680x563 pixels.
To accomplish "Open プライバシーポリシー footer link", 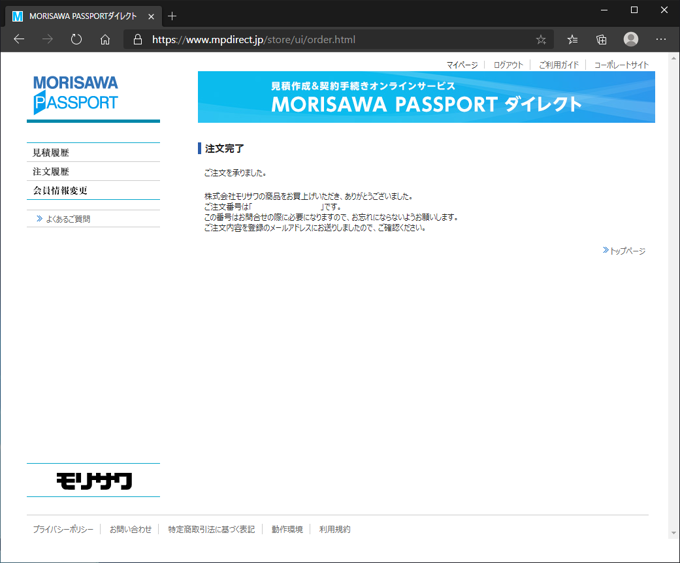I will (x=63, y=529).
